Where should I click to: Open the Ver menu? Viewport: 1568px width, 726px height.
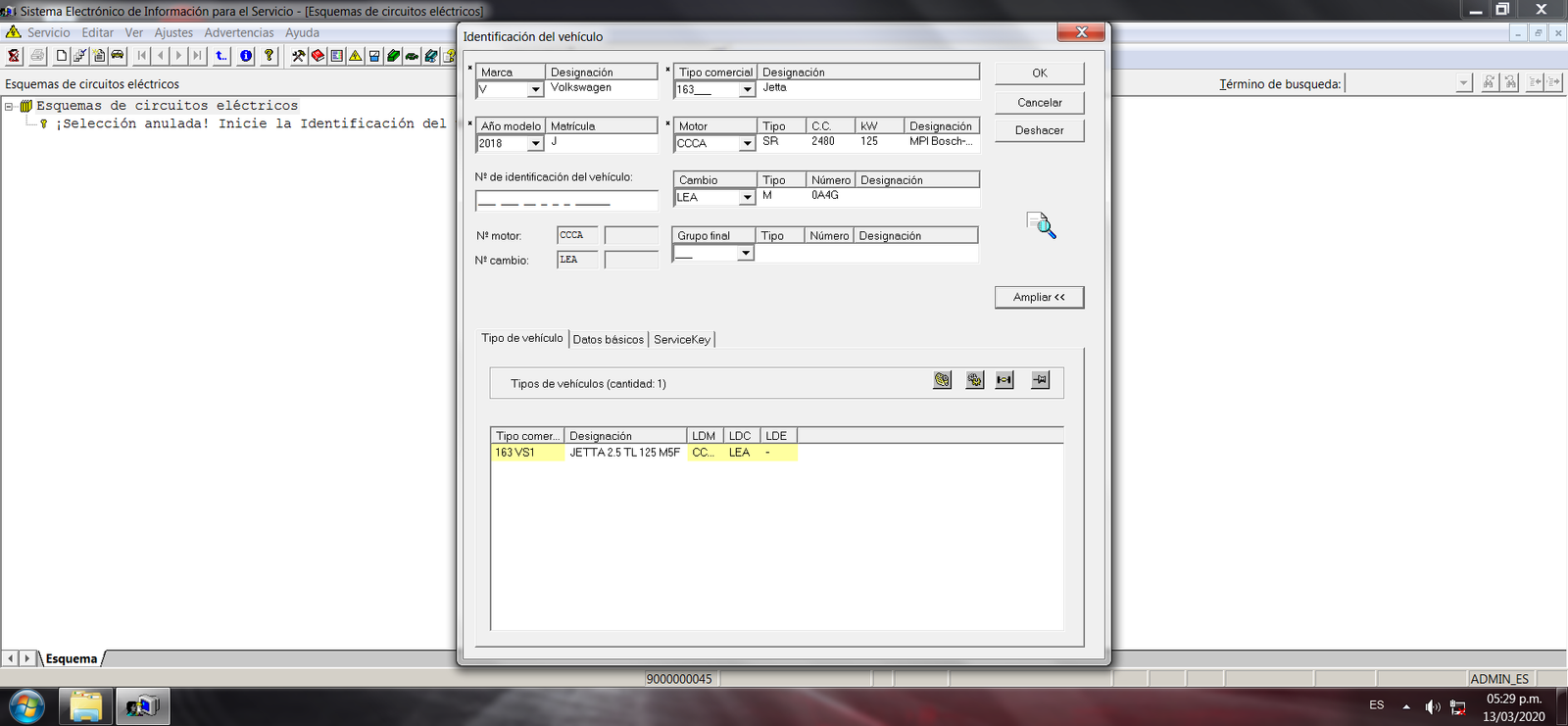point(134,32)
